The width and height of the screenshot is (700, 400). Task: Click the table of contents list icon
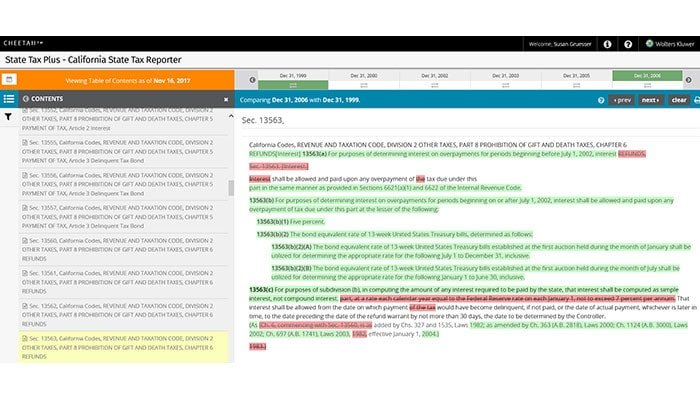[9, 99]
